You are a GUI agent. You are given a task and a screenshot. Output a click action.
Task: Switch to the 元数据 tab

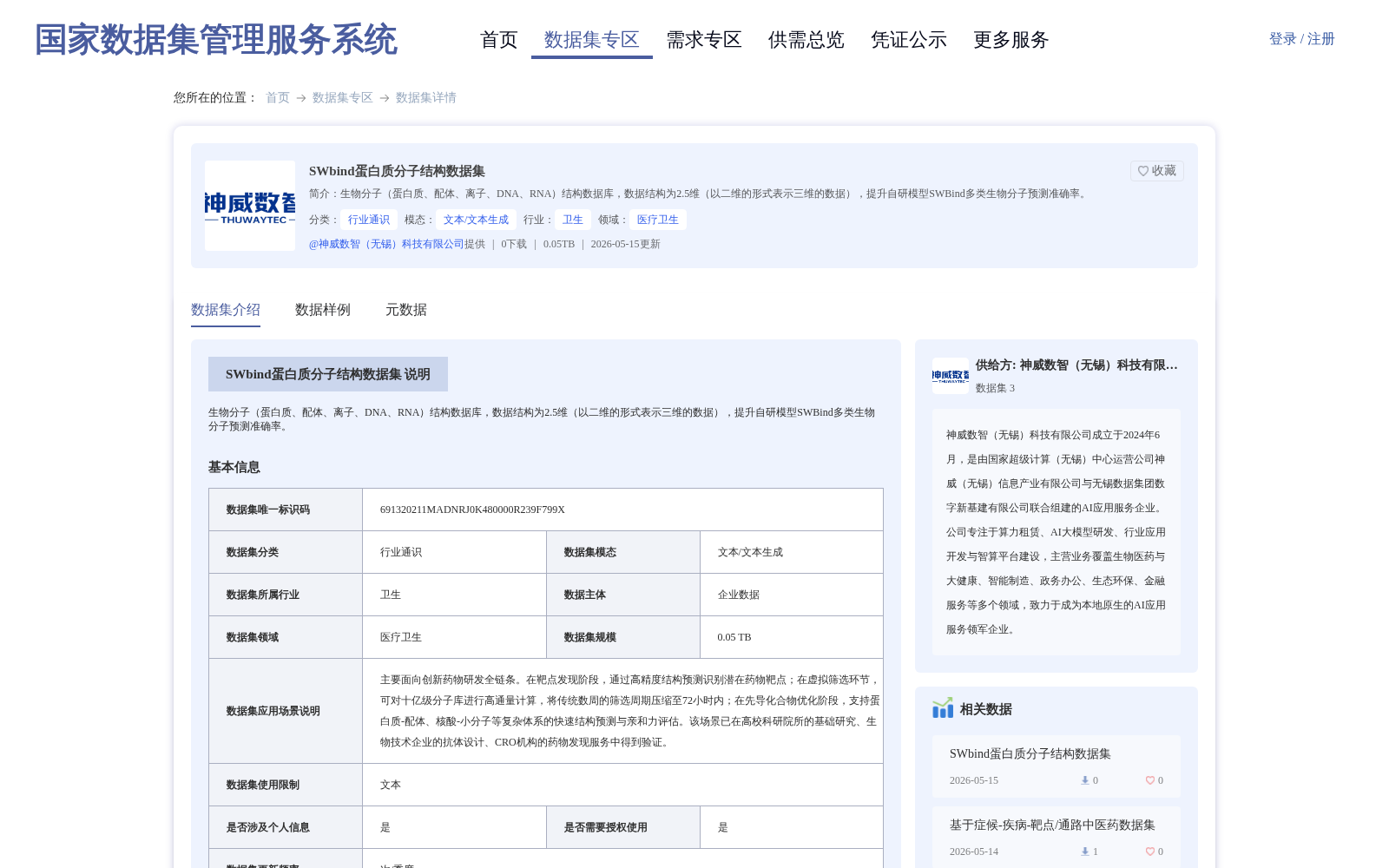coord(406,310)
